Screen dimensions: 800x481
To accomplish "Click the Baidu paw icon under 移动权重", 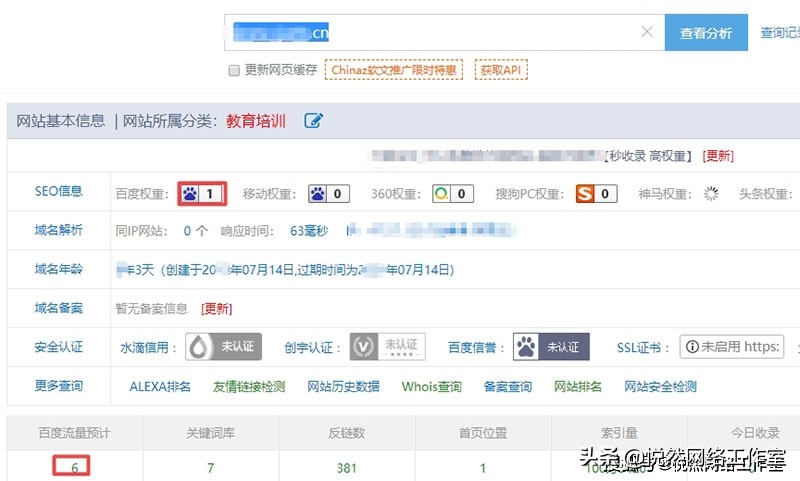I will click(317, 194).
